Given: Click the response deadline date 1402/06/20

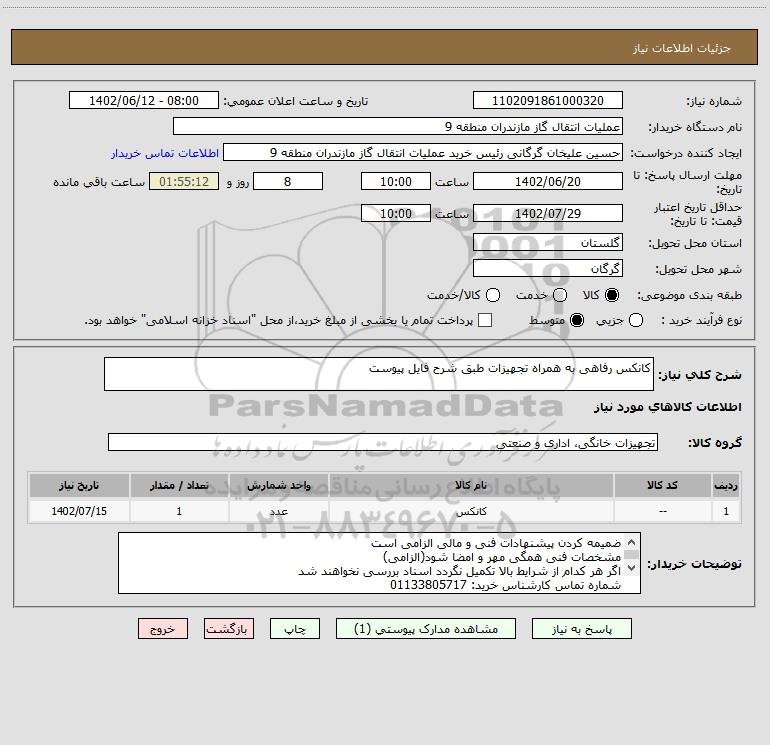Looking at the screenshot, I should 548,181.
